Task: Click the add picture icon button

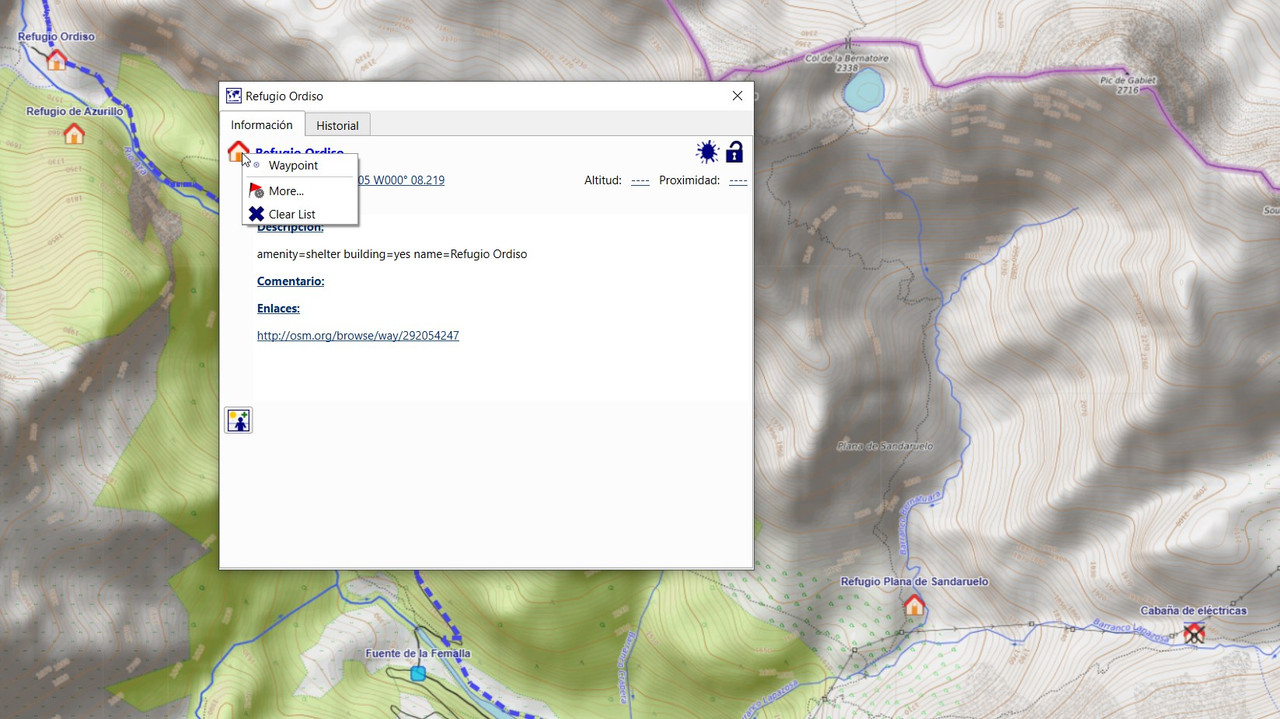Action: [238, 420]
